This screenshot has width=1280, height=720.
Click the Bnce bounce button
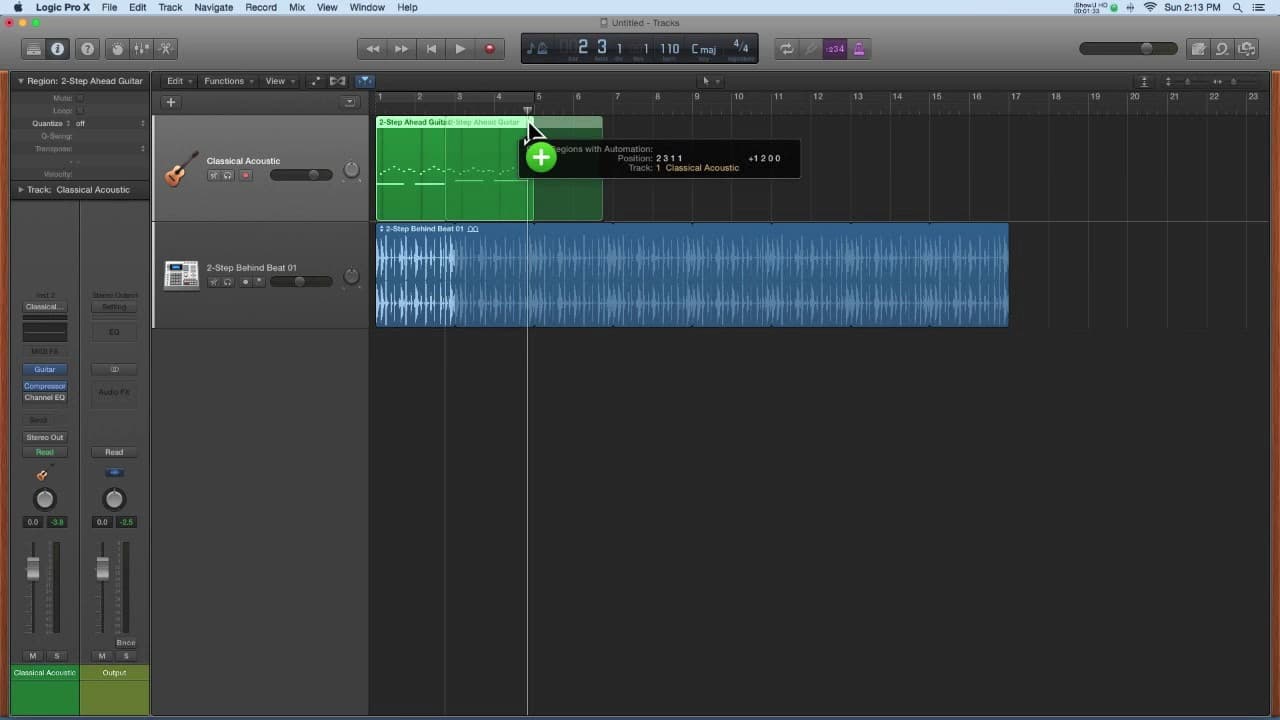[x=126, y=643]
